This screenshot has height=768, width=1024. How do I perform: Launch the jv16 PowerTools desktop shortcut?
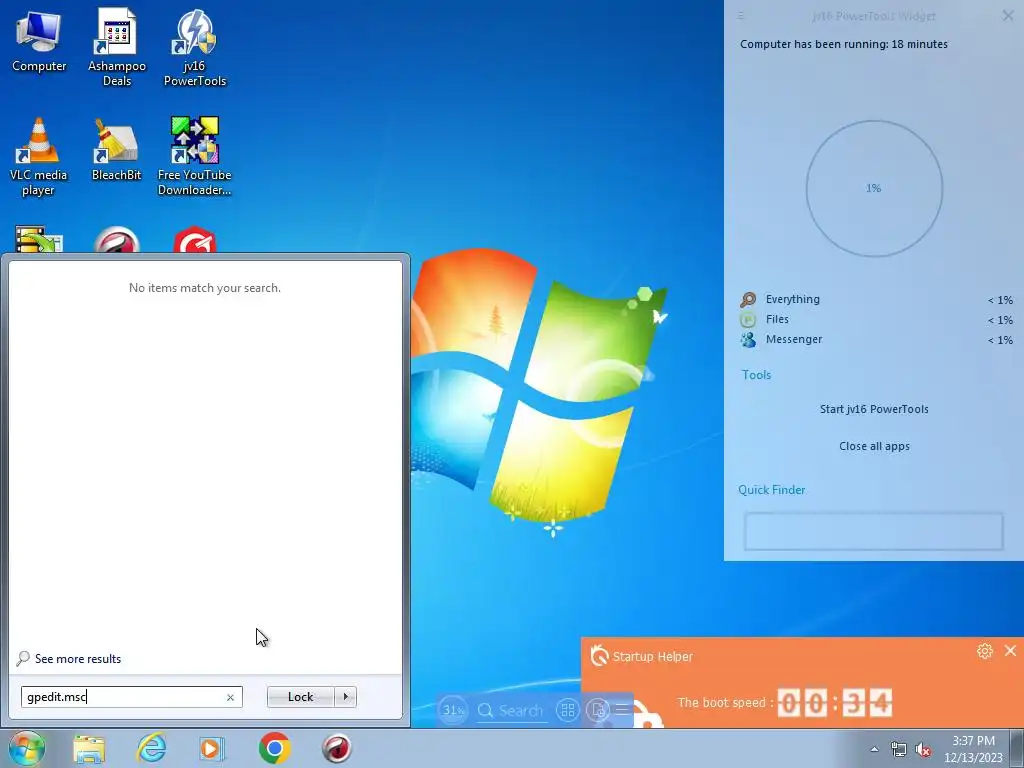coord(195,47)
